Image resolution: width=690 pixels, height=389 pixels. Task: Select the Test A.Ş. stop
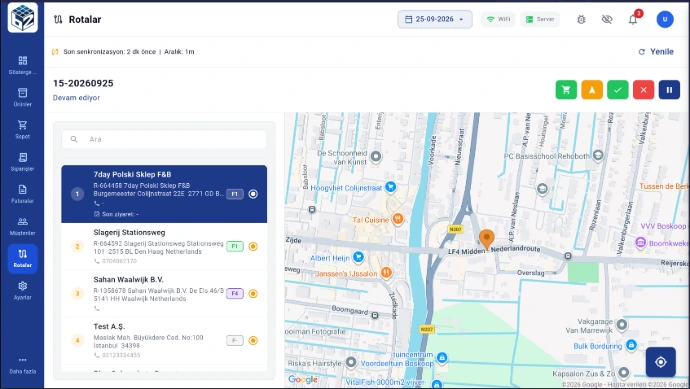tap(164, 341)
